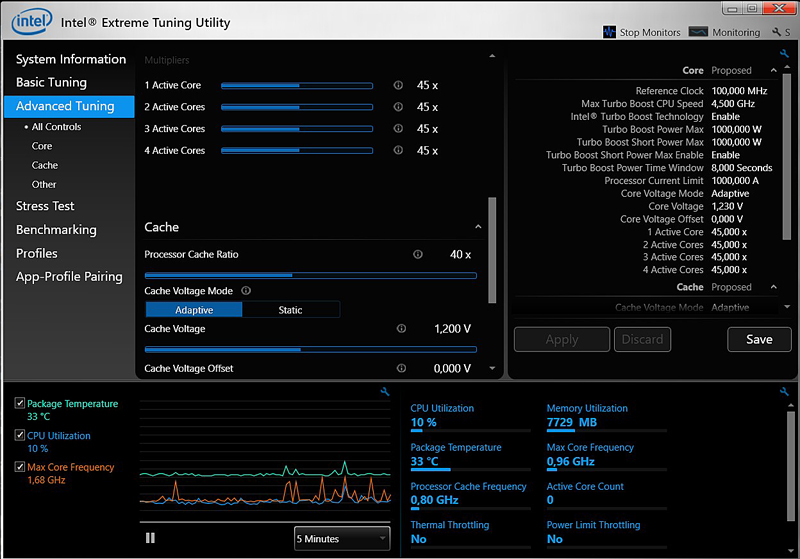Show info icon for Cache Voltage
The width and height of the screenshot is (800, 559).
point(402,328)
